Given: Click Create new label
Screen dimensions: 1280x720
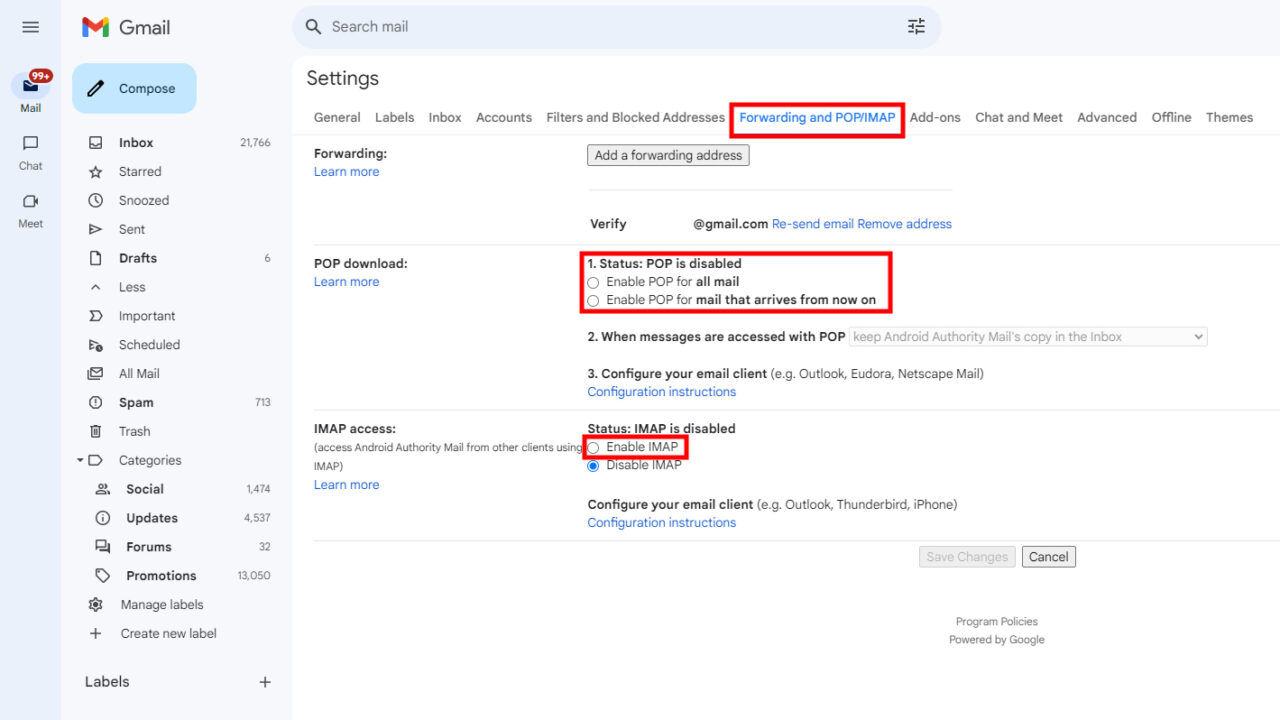Looking at the screenshot, I should 169,634.
